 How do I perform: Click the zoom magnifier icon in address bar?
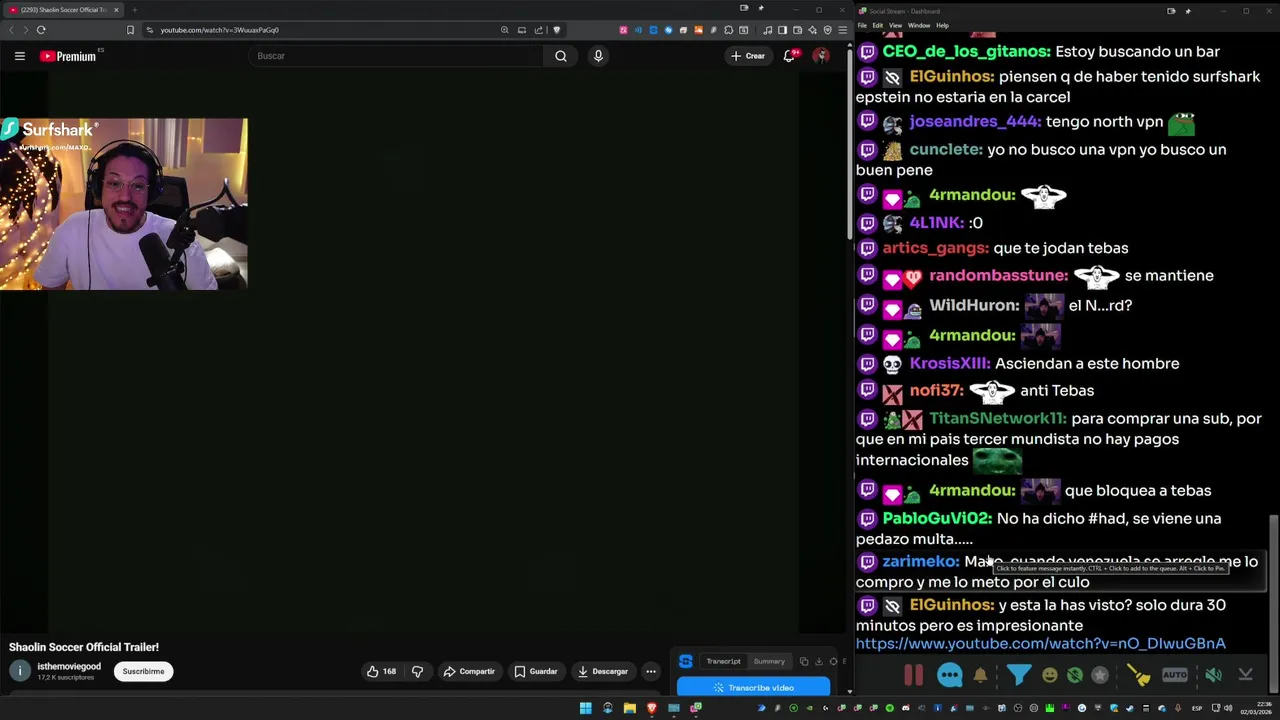505,30
